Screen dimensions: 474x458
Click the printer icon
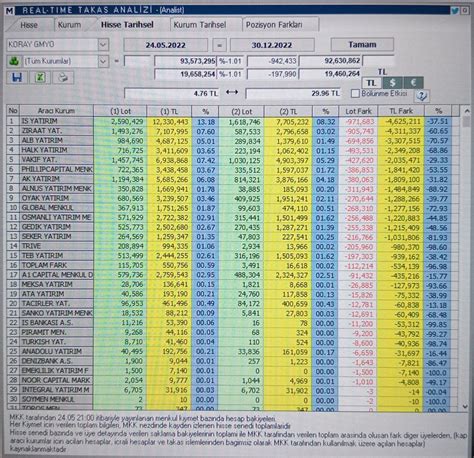(63, 78)
